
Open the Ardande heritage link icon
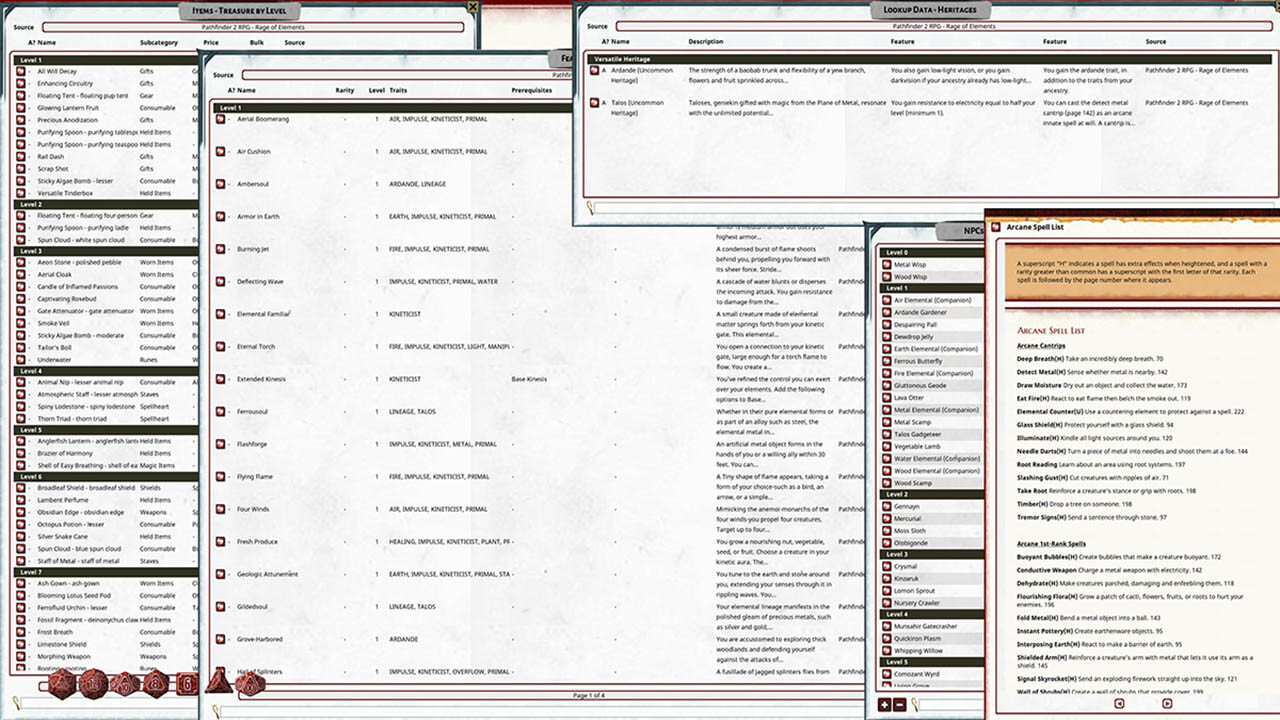tap(597, 71)
